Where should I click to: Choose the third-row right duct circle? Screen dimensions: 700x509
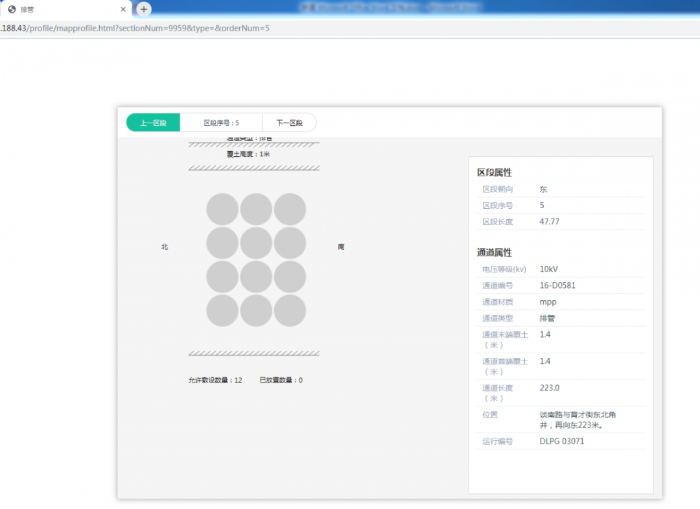(290, 277)
